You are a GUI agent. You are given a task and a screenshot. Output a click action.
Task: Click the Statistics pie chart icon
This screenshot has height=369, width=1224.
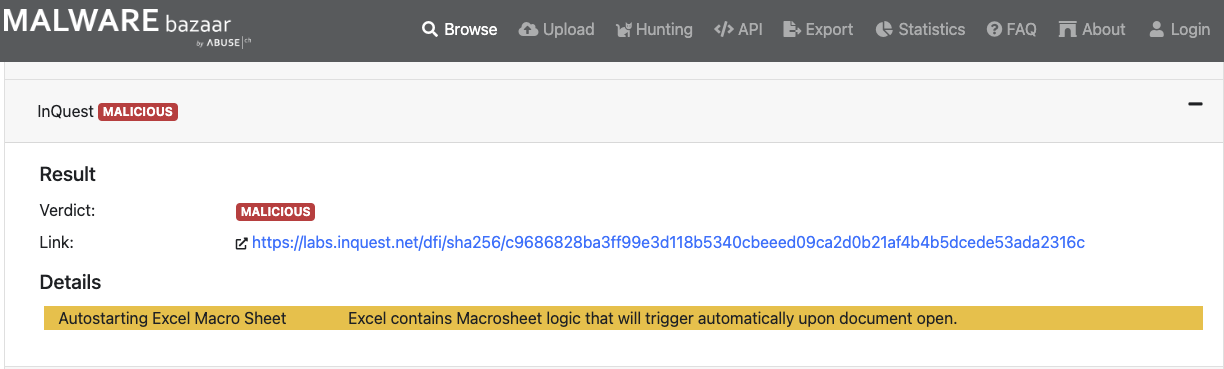coord(884,30)
